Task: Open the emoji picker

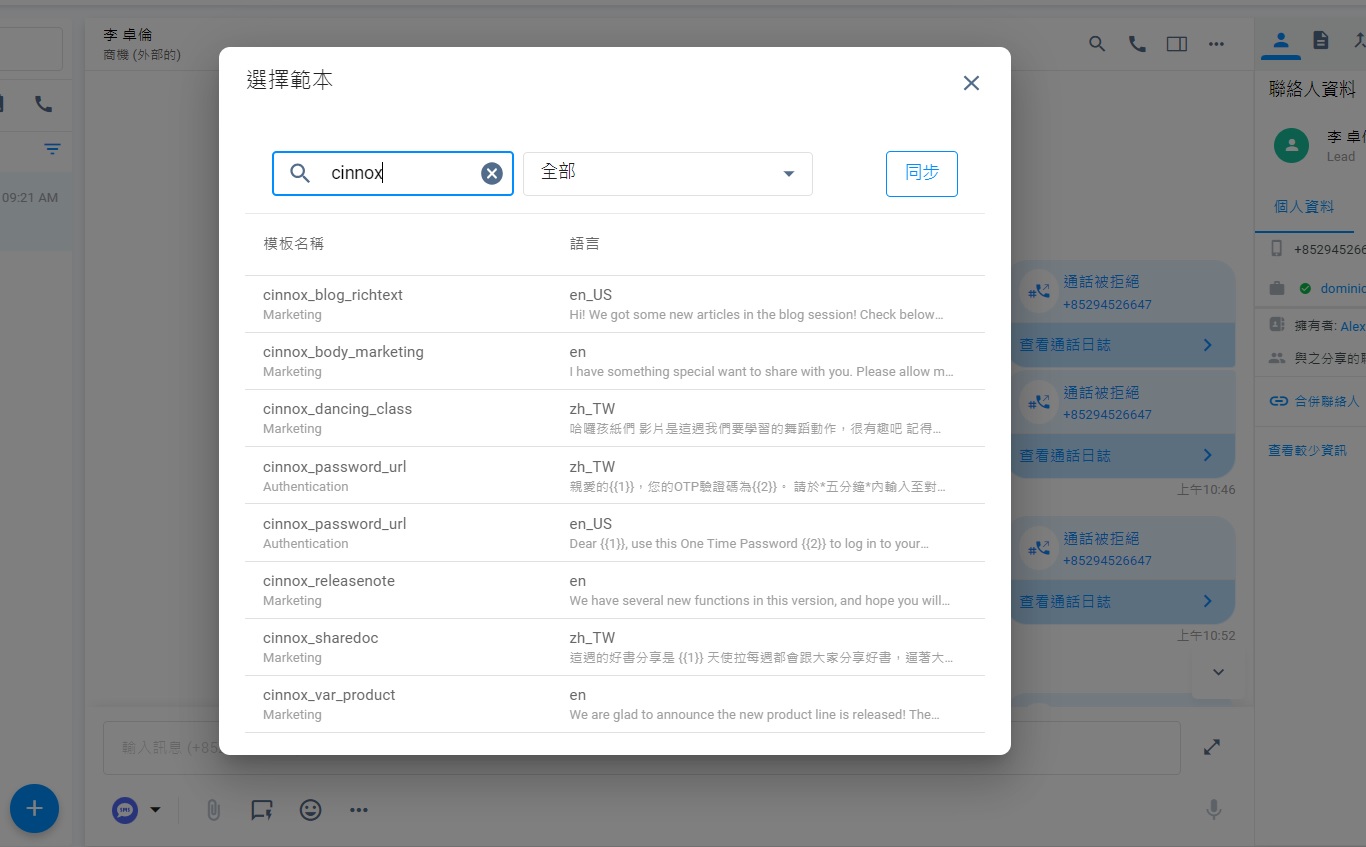Action: pyautogui.click(x=311, y=810)
